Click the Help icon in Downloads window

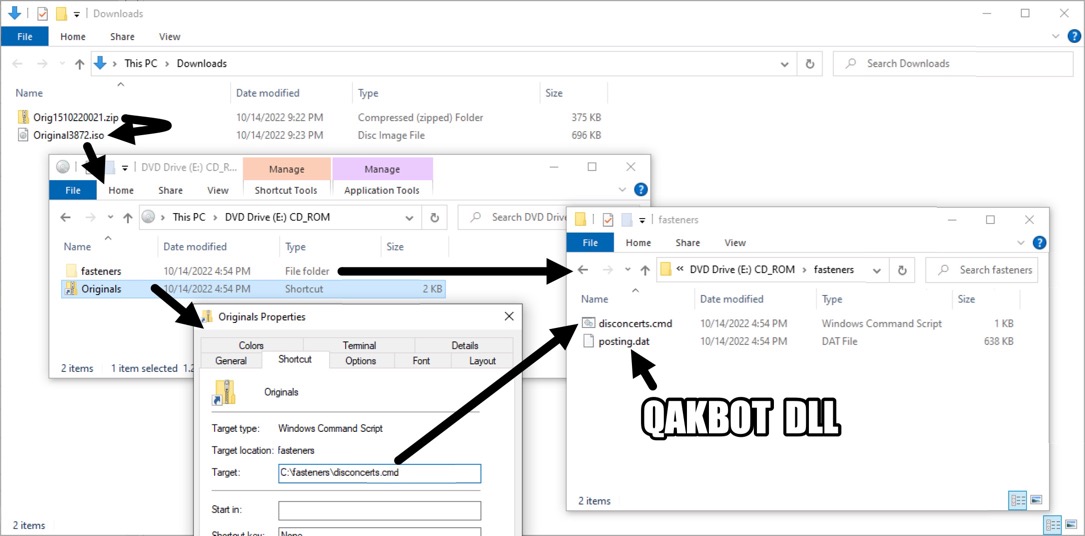1073,37
